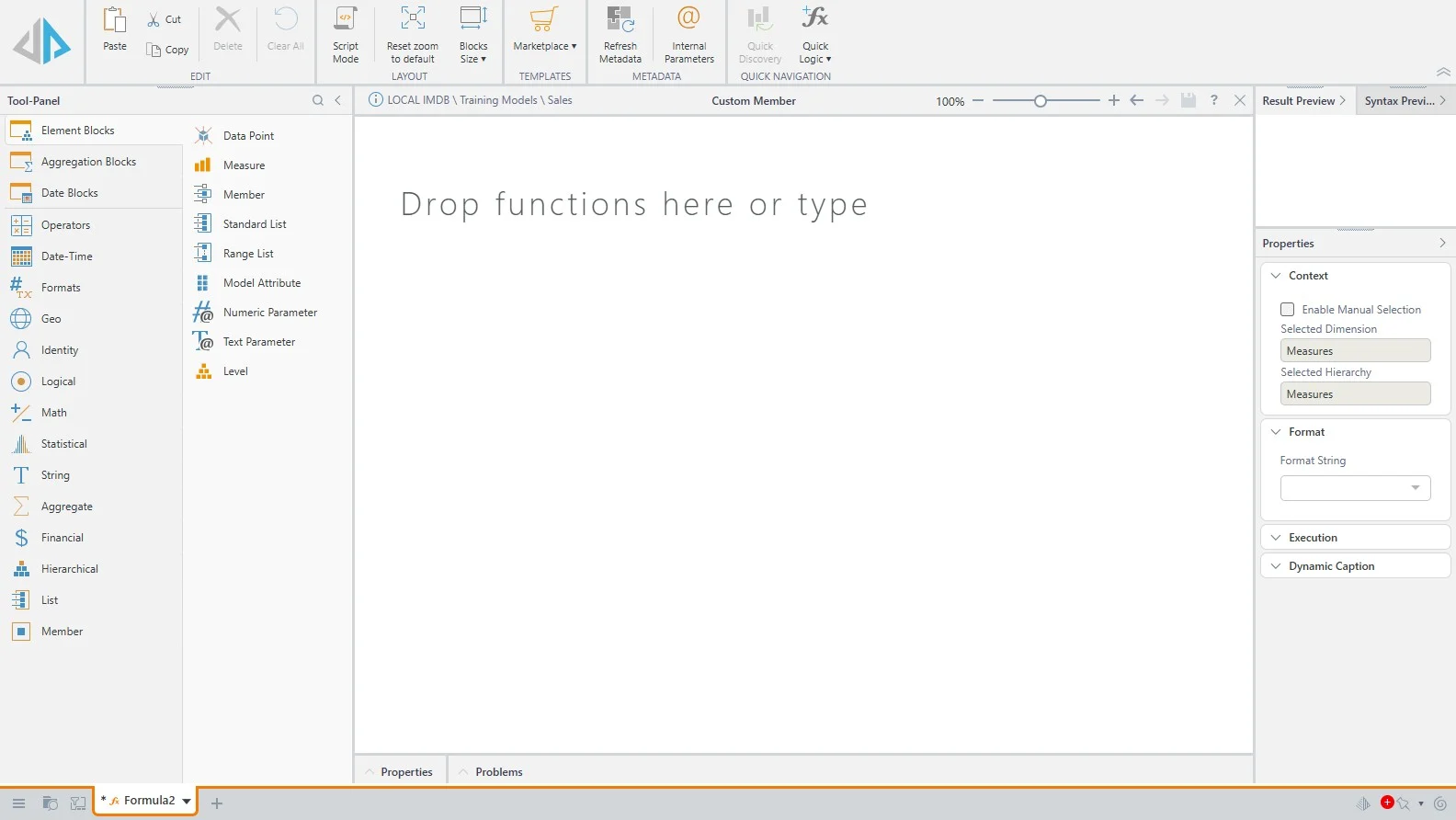
Task: Click the zoom in plus button
Action: click(1114, 100)
